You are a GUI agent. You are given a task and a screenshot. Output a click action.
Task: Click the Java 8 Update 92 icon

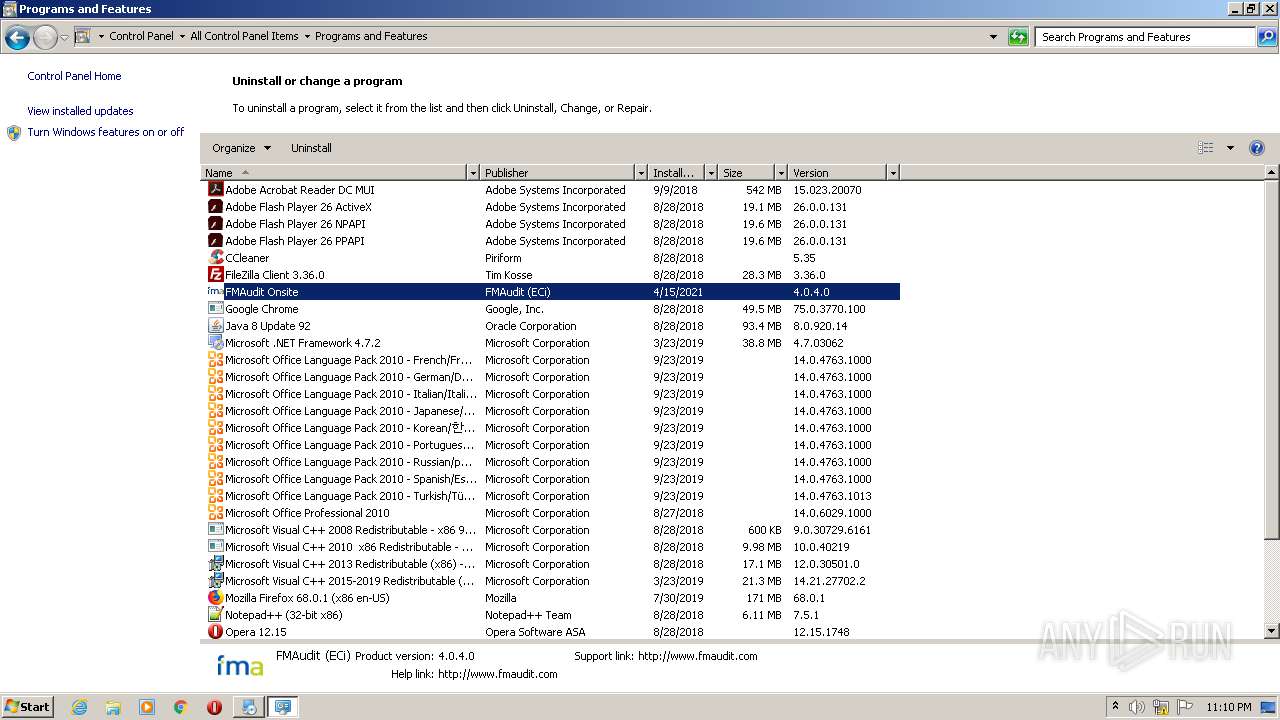pos(215,325)
